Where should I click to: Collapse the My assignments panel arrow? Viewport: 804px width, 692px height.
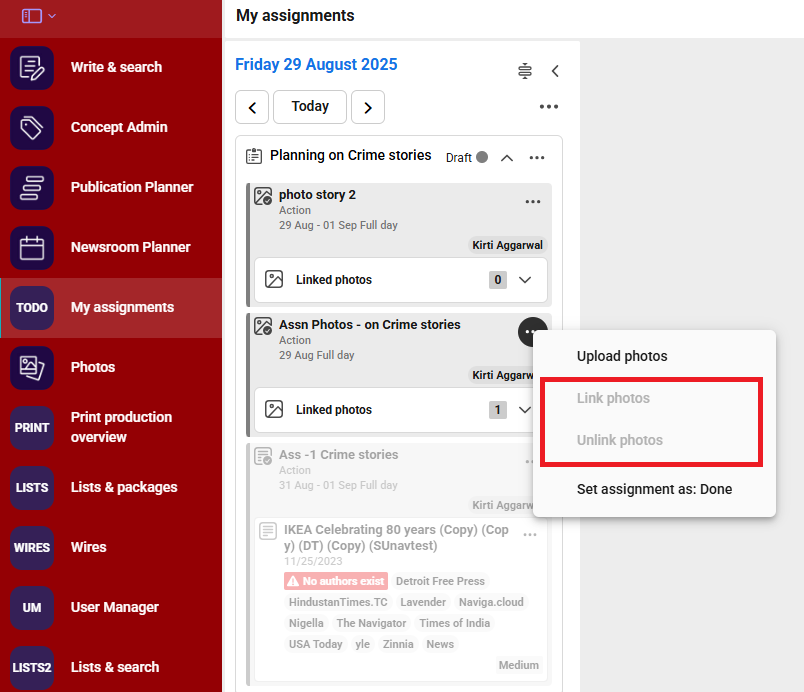point(555,71)
